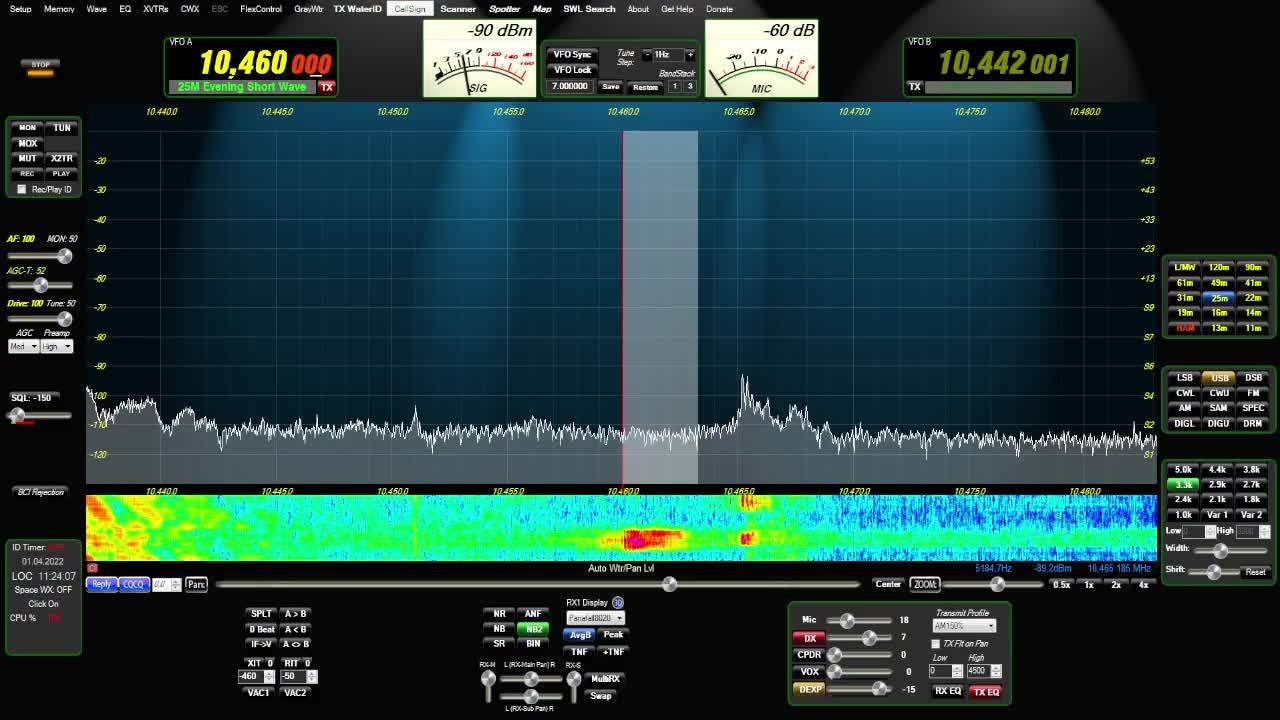Open the AGC mode dropdown
This screenshot has width=1280, height=720.
tap(23, 346)
